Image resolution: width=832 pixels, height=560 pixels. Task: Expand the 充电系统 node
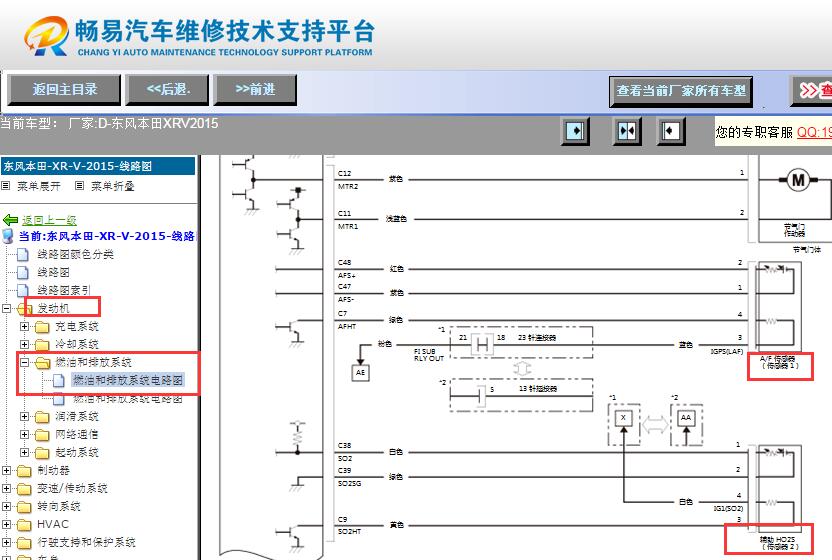point(24,326)
